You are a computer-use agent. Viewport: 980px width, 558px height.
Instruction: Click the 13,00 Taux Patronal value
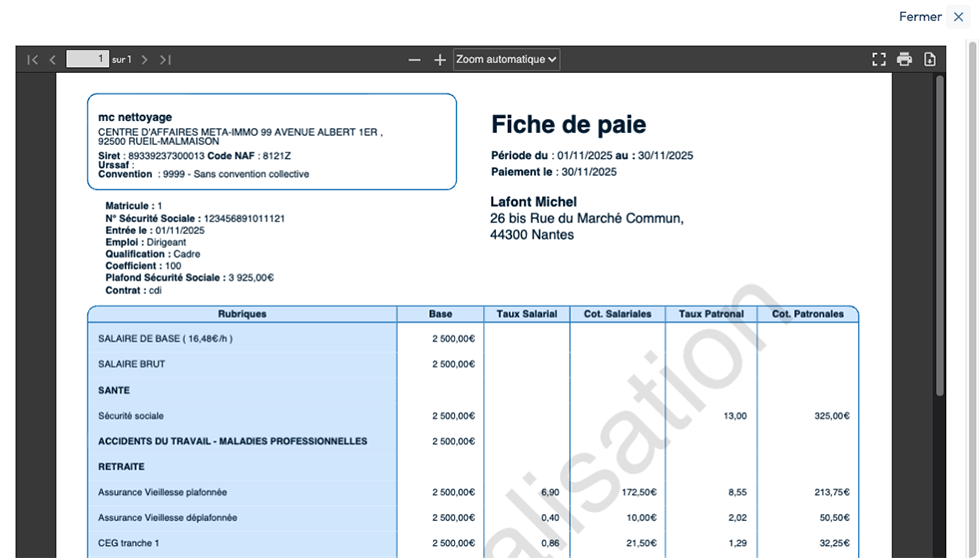pyautogui.click(x=735, y=416)
